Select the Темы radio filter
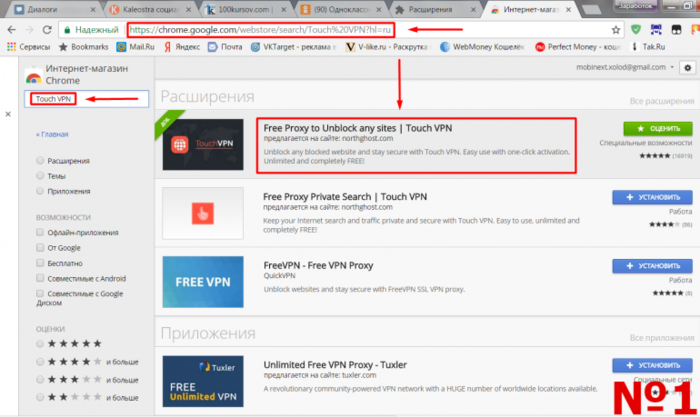 click(x=40, y=175)
